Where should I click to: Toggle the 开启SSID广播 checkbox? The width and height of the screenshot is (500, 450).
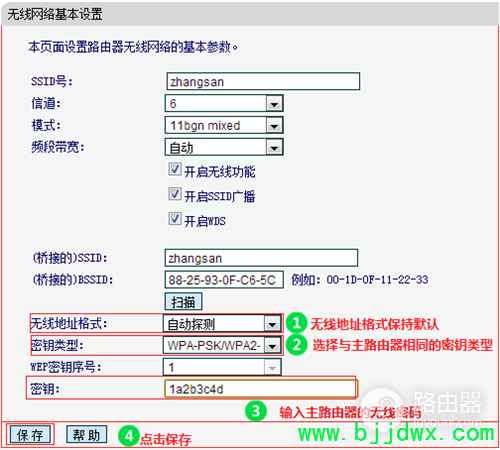click(x=175, y=194)
